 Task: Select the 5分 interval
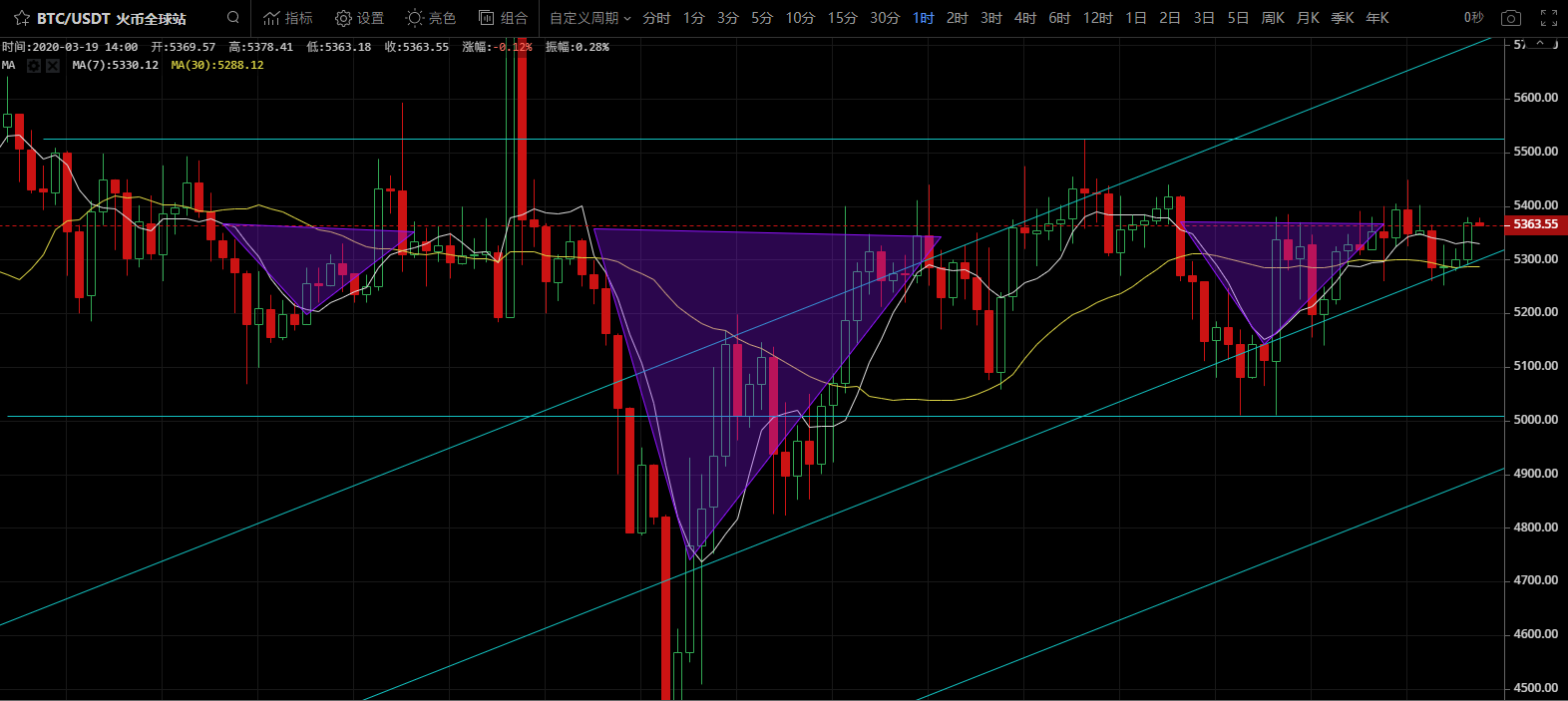[762, 18]
